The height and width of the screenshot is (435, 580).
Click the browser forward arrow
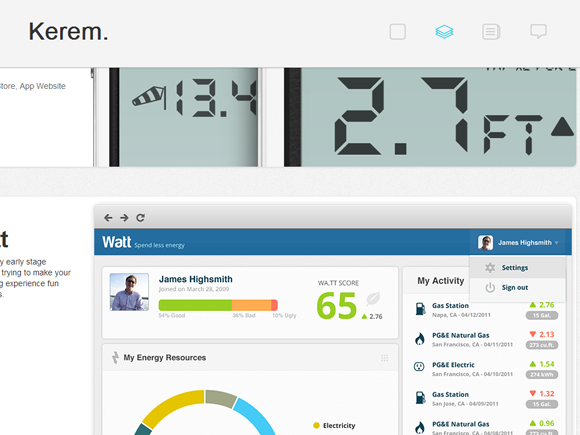coord(124,218)
